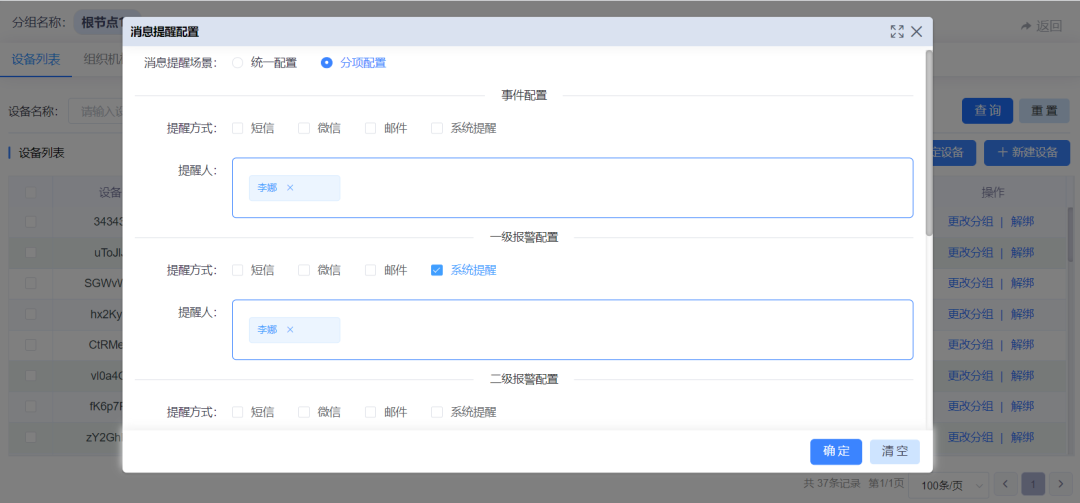Enable 短信 checkbox under 事件配置
Screen dimensions: 1080x503
(238, 128)
